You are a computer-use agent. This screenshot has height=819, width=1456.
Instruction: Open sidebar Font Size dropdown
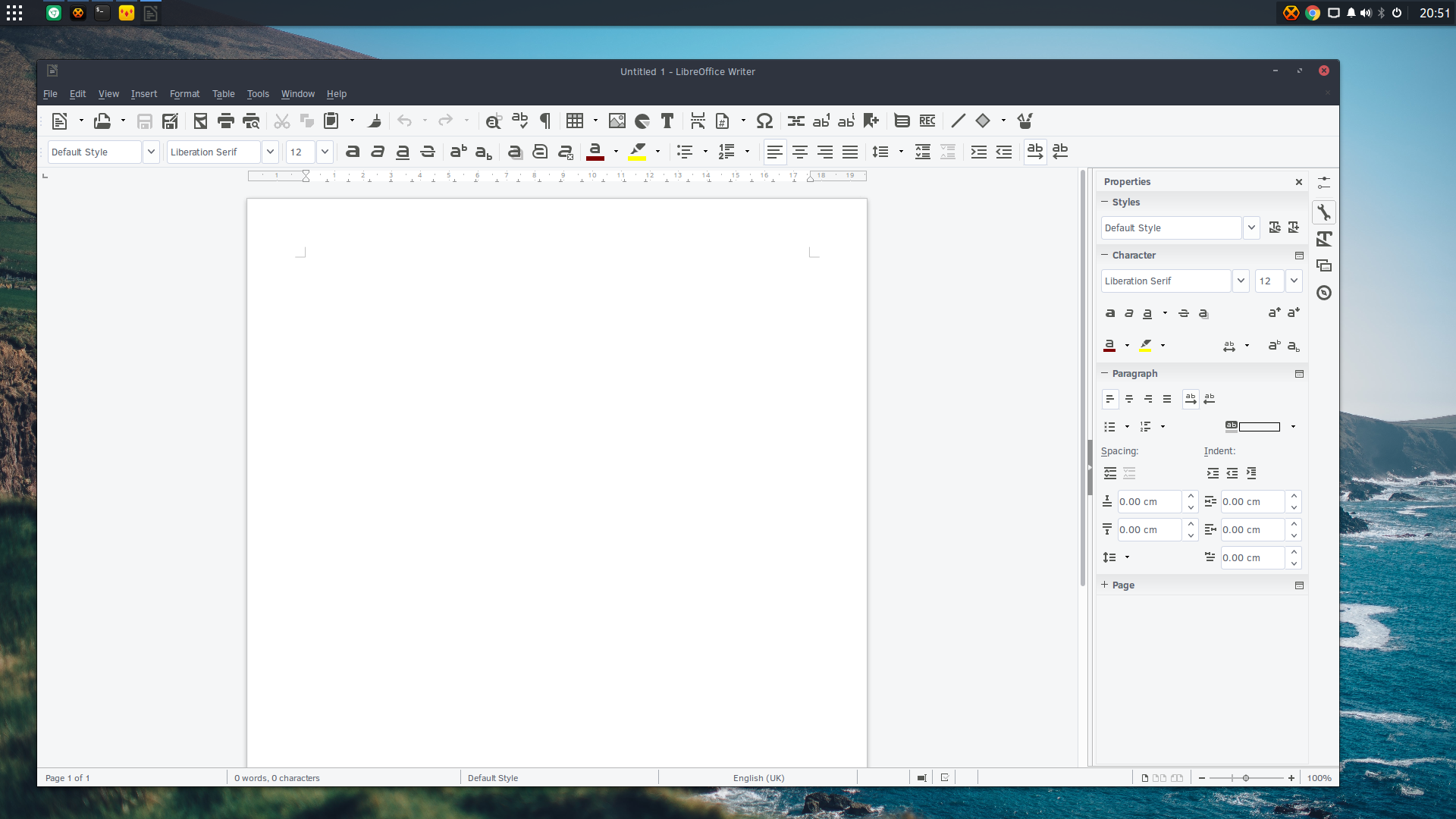click(1294, 281)
